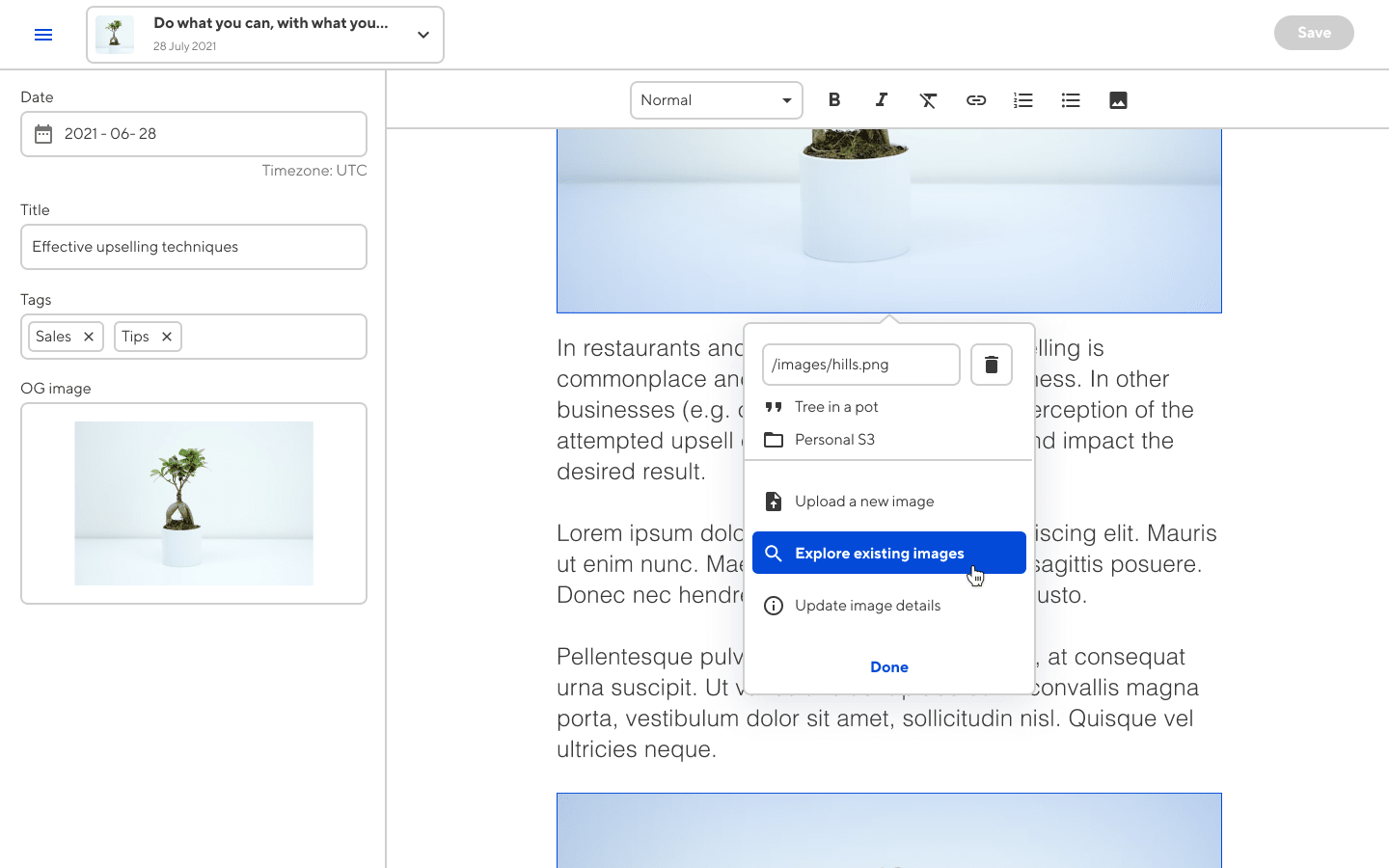Insert an image from toolbar
1389x868 pixels.
[1118, 100]
